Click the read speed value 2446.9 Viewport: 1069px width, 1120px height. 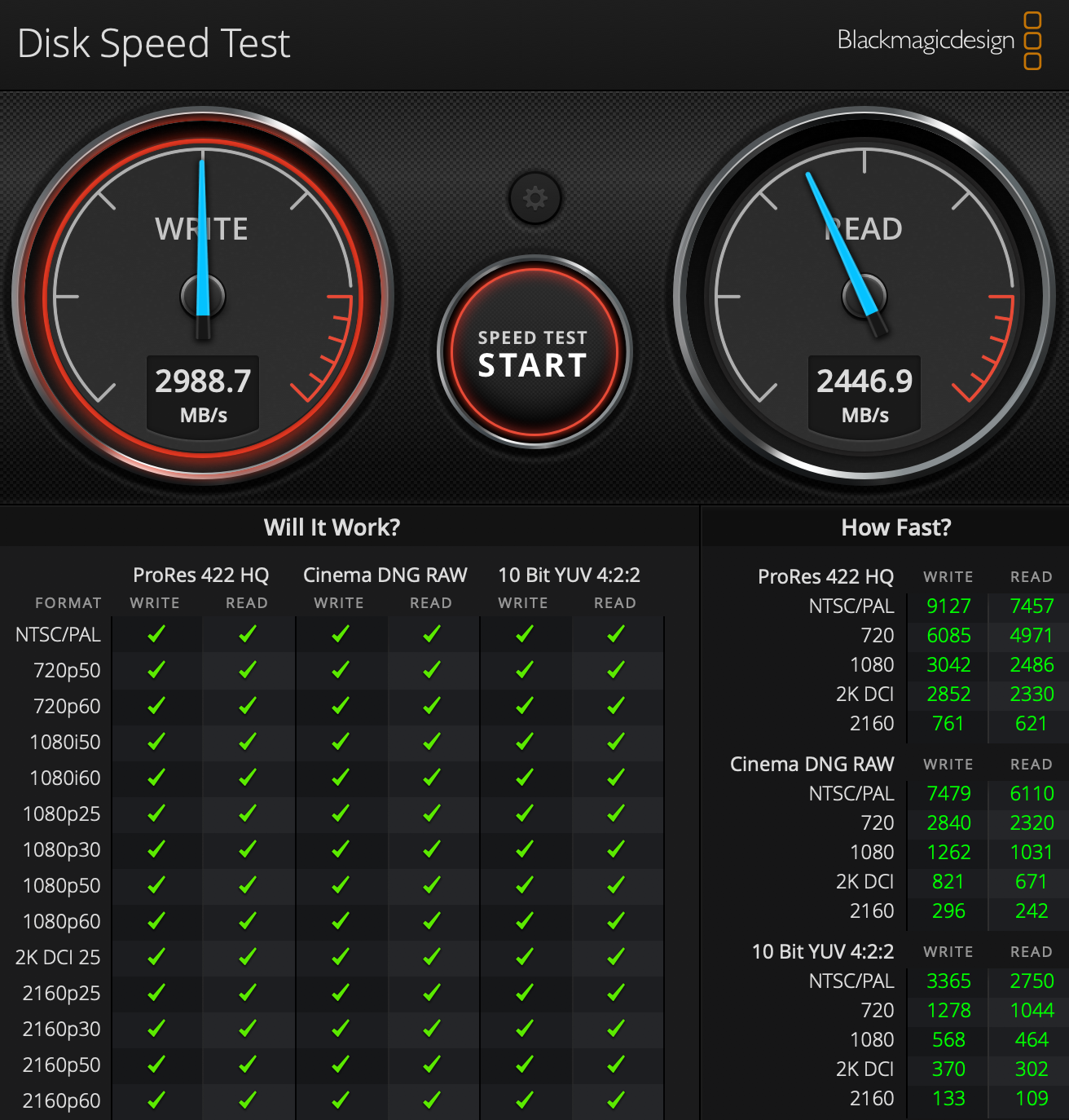point(864,381)
